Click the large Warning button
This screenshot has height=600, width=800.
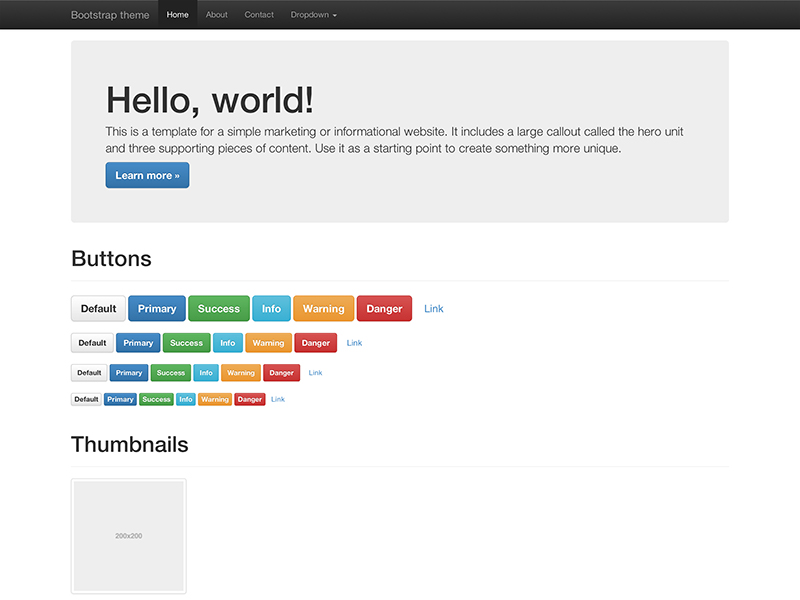(323, 308)
